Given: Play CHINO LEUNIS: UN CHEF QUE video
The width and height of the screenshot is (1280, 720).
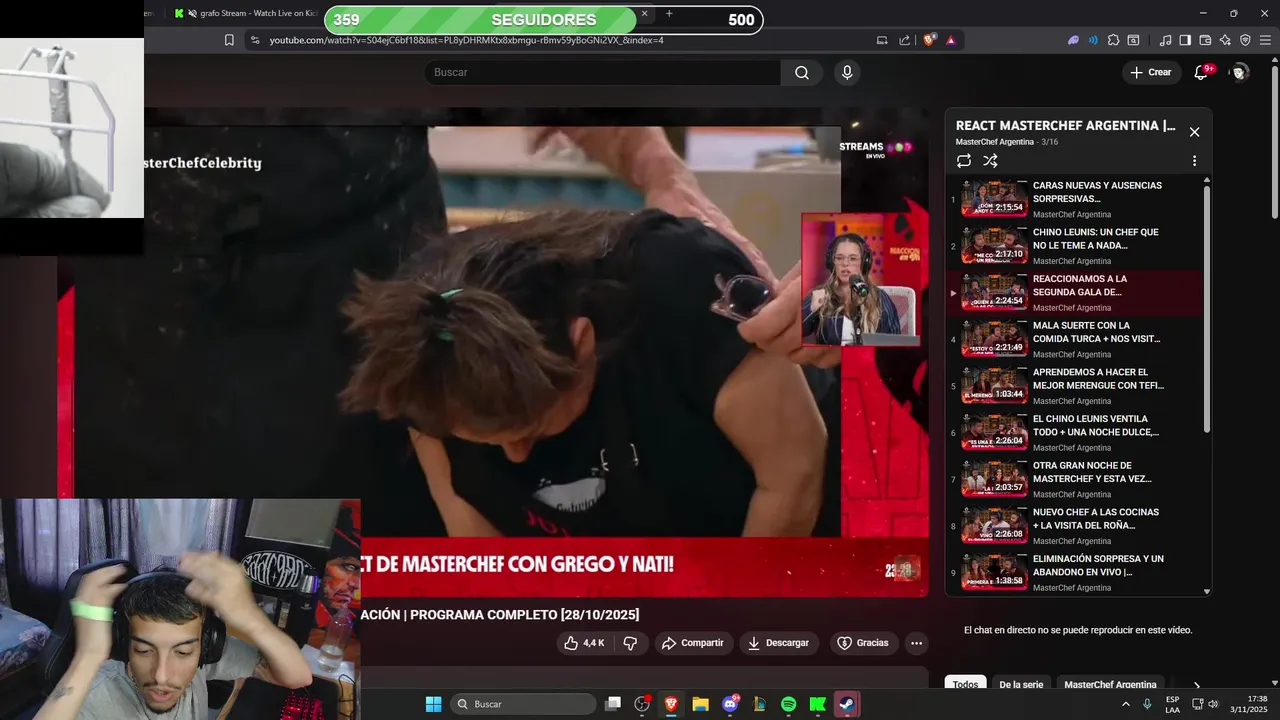Looking at the screenshot, I should pos(1074,246).
